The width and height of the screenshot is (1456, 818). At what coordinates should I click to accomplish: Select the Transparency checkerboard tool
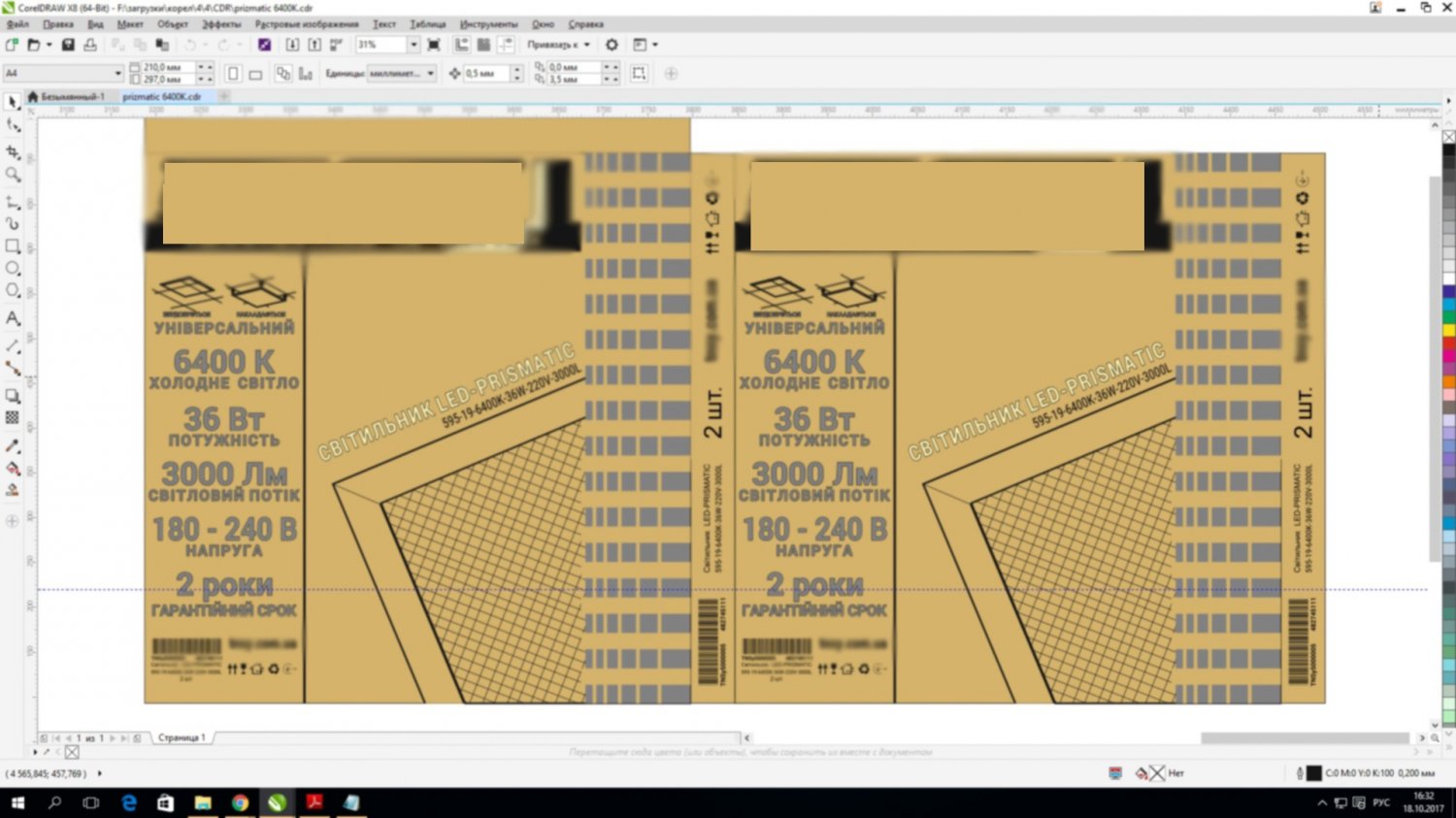(13, 417)
